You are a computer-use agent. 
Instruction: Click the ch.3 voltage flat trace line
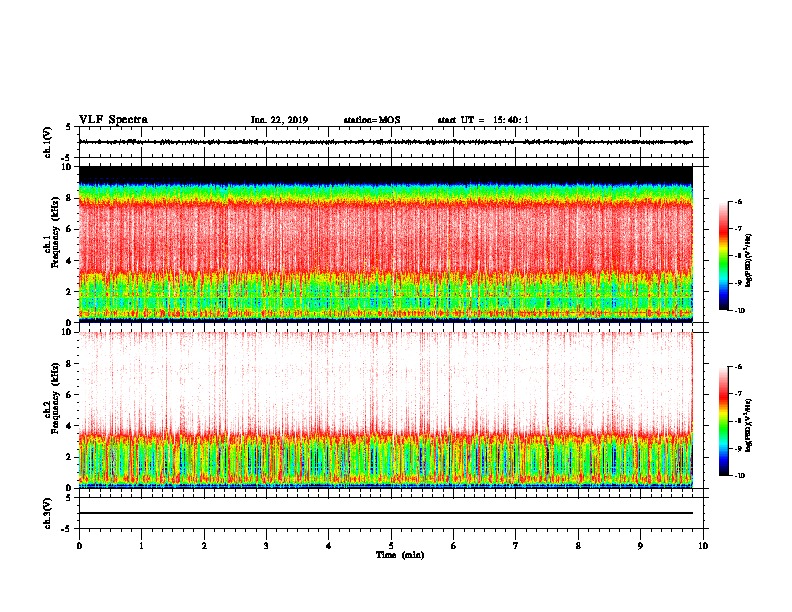click(x=386, y=513)
